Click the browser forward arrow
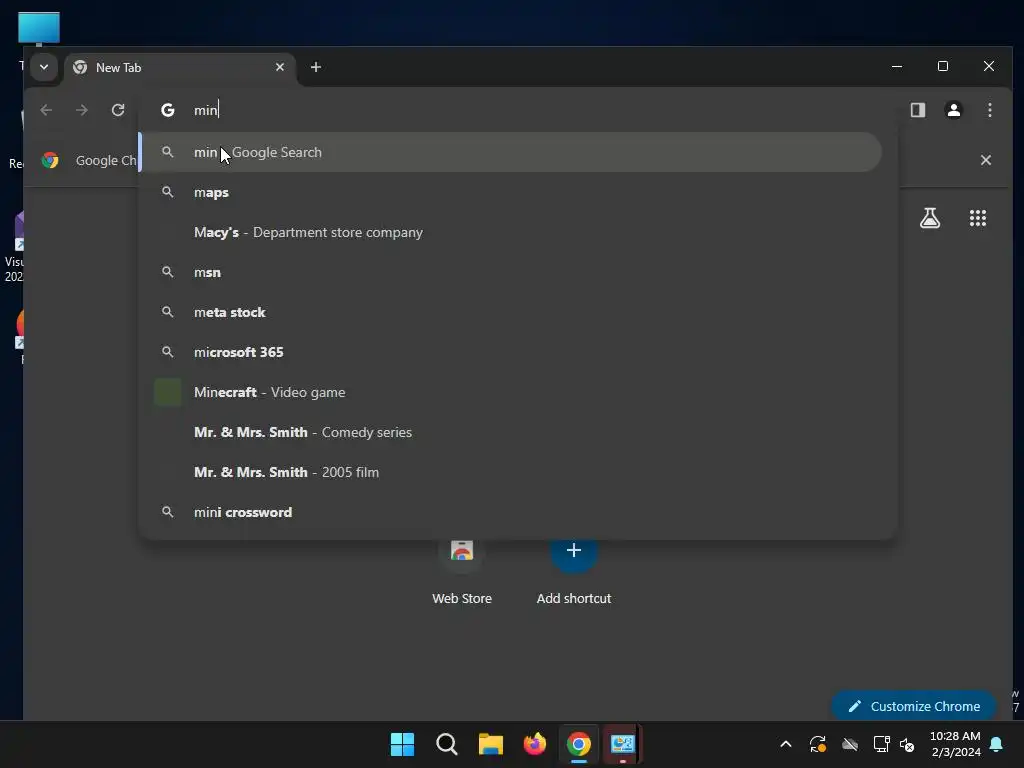Image resolution: width=1024 pixels, height=768 pixels. click(x=82, y=110)
